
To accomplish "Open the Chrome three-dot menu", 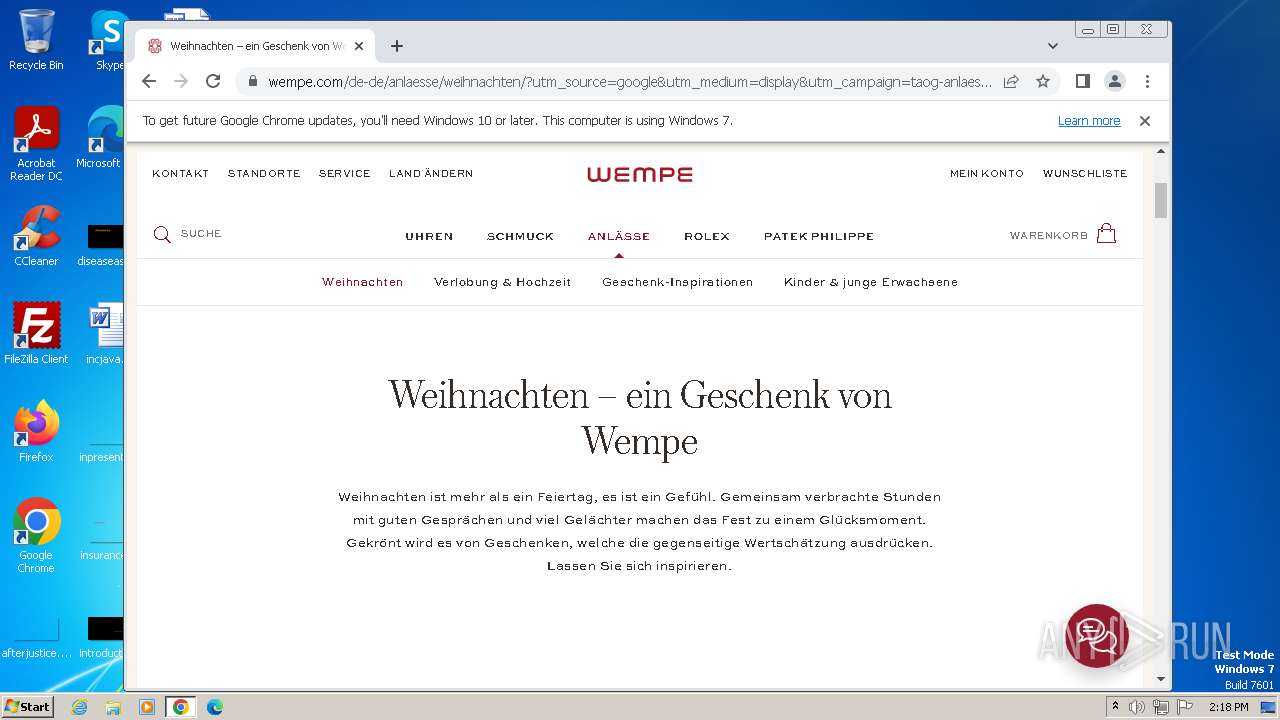I will click(x=1147, y=81).
